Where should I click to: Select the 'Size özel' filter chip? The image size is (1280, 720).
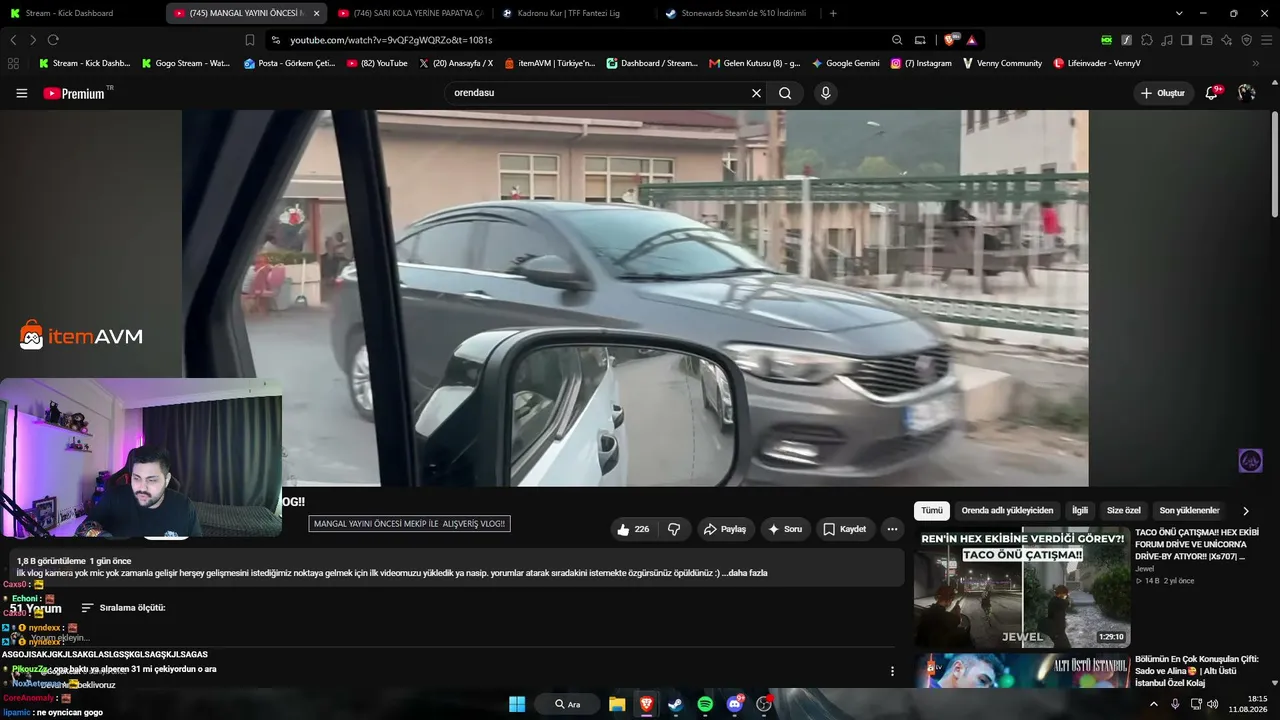(x=1124, y=511)
